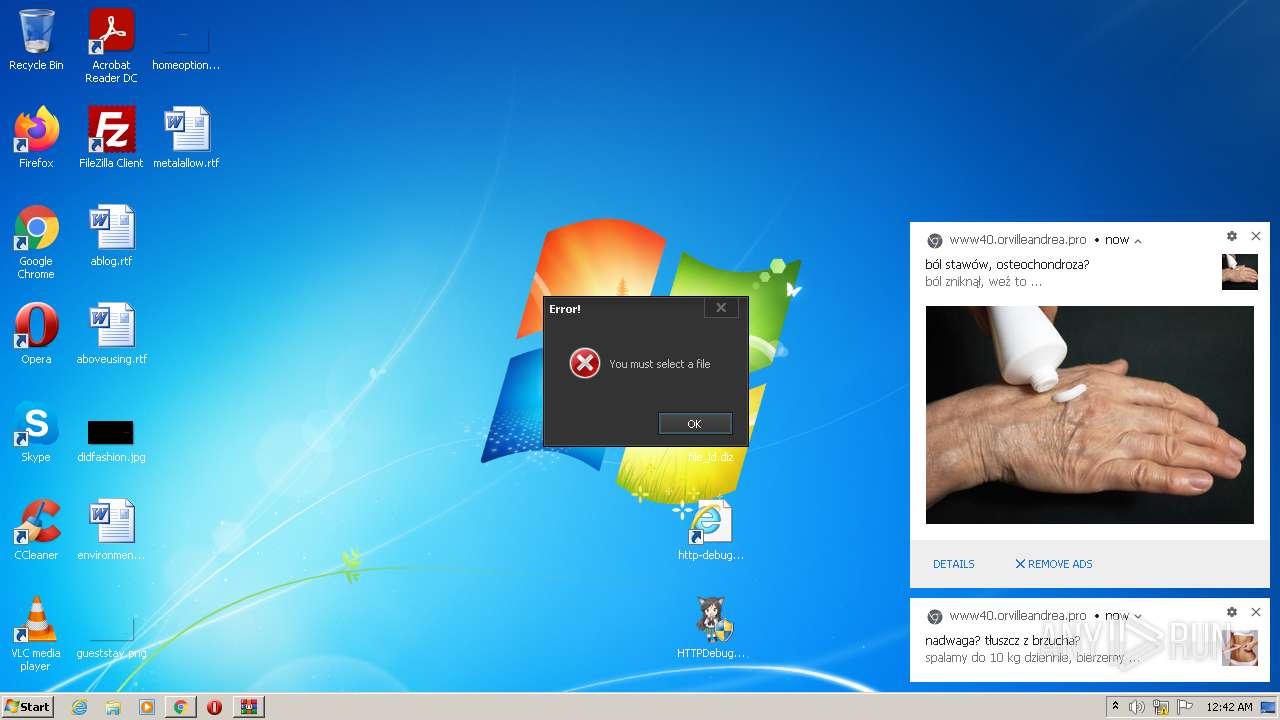This screenshot has height=720, width=1280.
Task: Click OK in the Error dialog
Action: 695,424
